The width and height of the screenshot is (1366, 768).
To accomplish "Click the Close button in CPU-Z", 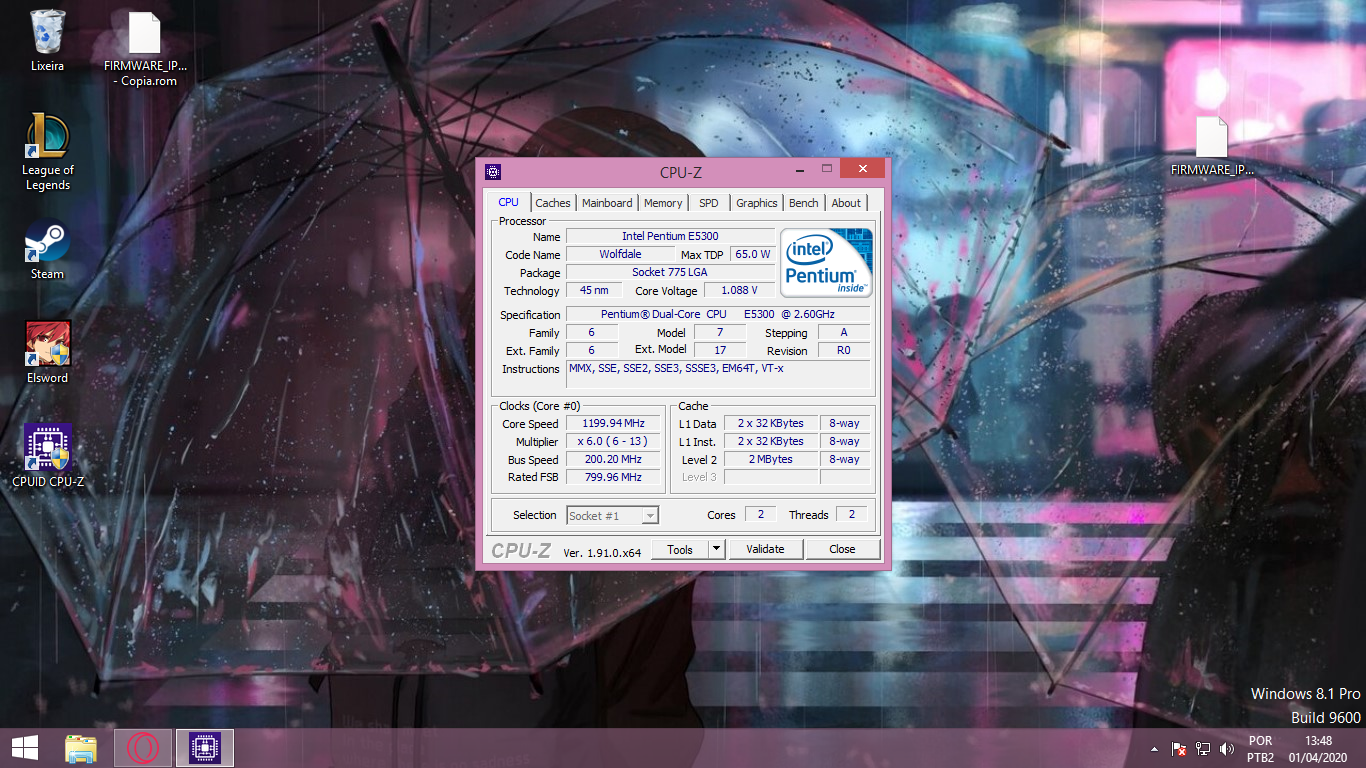I will coord(842,549).
